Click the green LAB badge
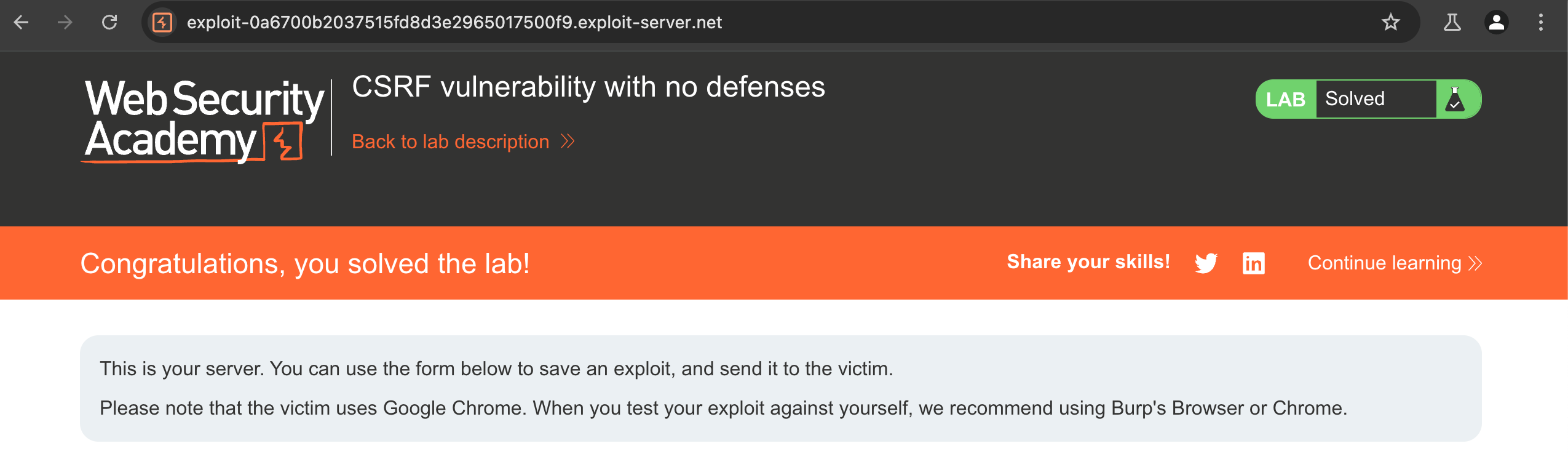Viewport: 1568px width, 454px height. pyautogui.click(x=1285, y=99)
